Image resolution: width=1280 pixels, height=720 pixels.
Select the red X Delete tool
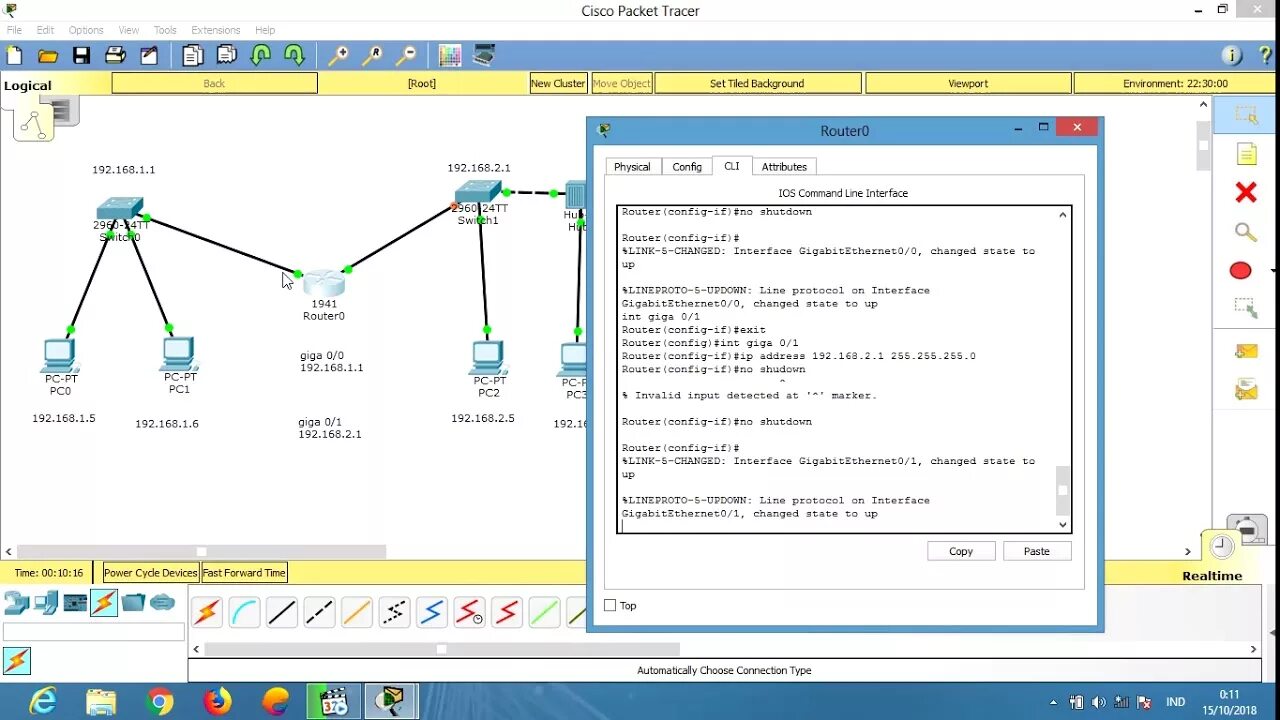tap(1246, 192)
